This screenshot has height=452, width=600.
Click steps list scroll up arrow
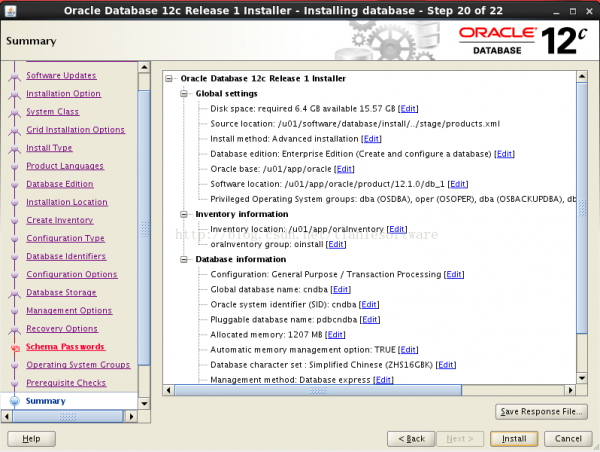[144, 67]
